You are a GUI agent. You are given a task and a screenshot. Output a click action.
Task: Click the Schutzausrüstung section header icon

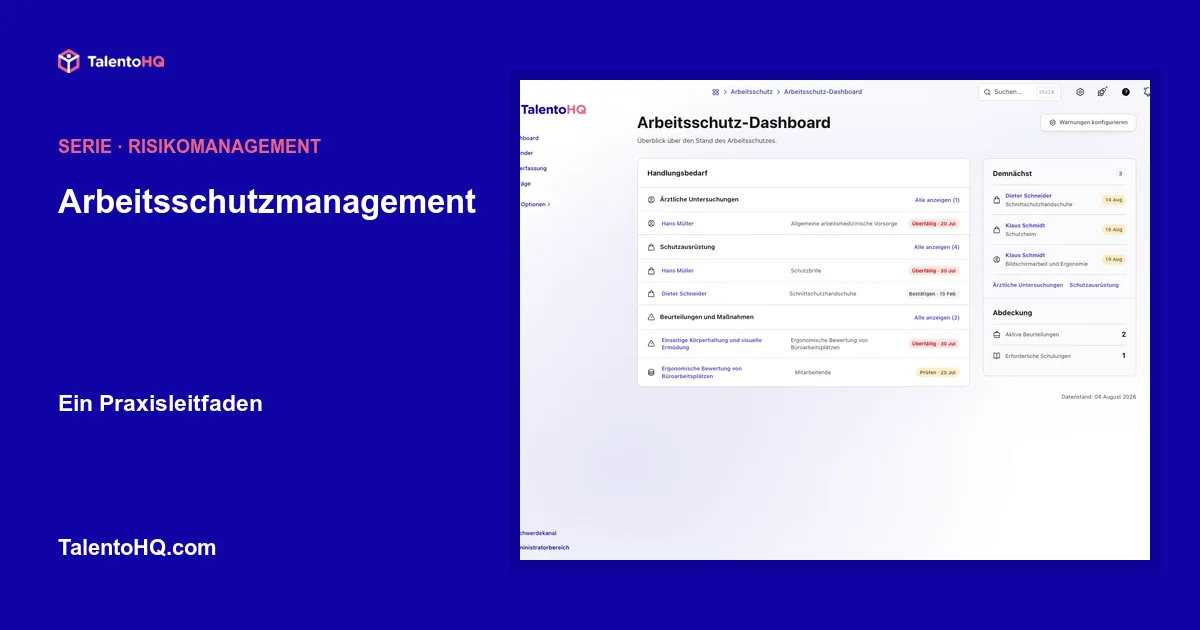pyautogui.click(x=651, y=247)
